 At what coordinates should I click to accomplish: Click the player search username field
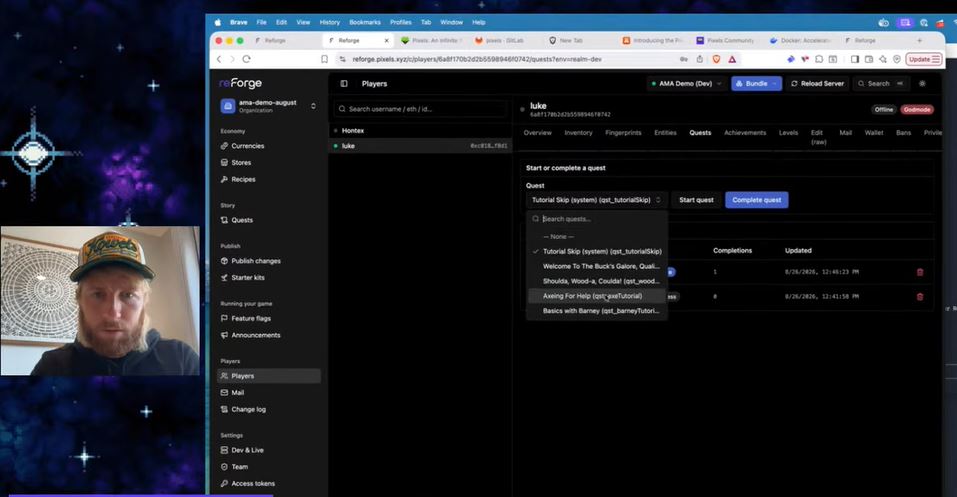click(420, 109)
